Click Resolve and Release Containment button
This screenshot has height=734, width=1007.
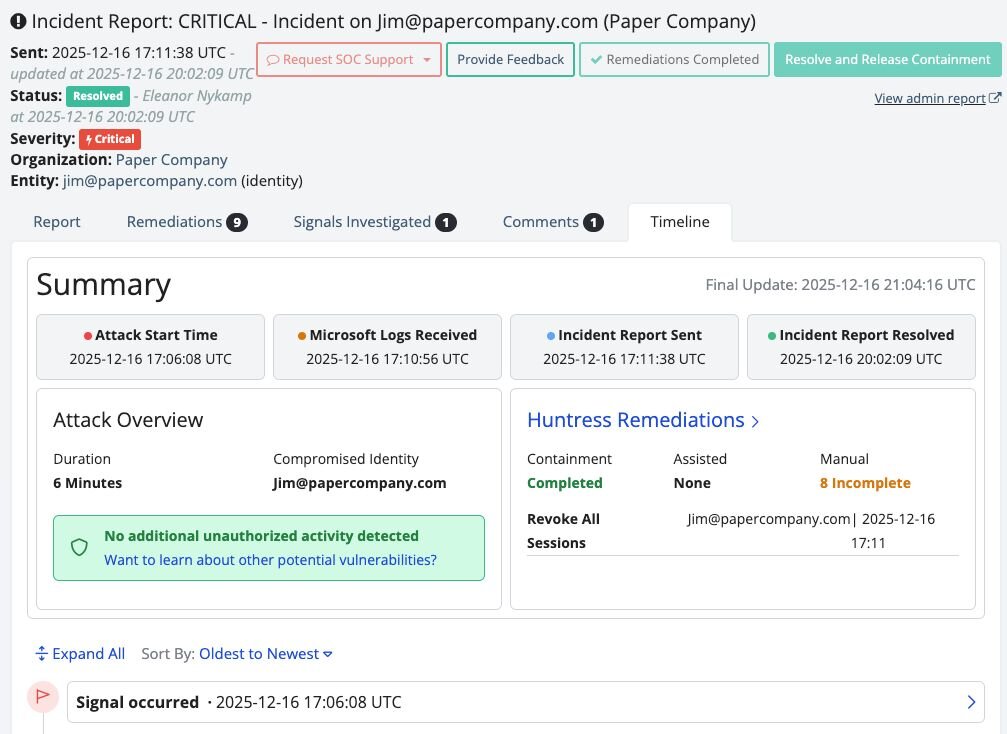(887, 60)
